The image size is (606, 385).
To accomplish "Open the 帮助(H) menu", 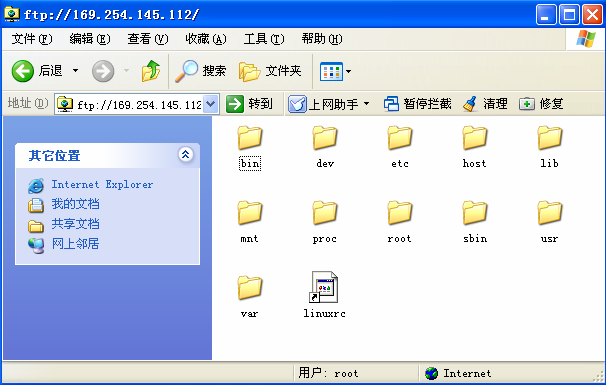I will (x=322, y=39).
